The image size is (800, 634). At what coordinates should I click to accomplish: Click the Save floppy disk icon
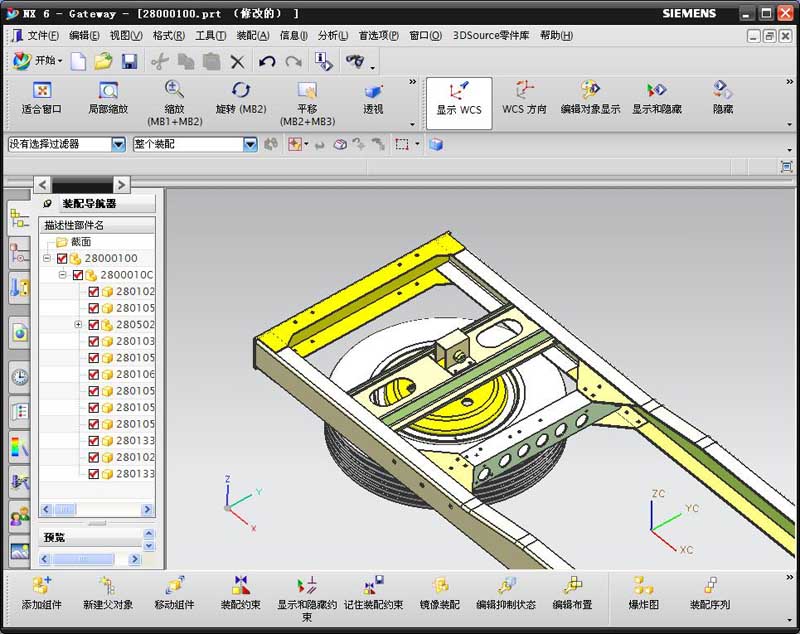(130, 62)
